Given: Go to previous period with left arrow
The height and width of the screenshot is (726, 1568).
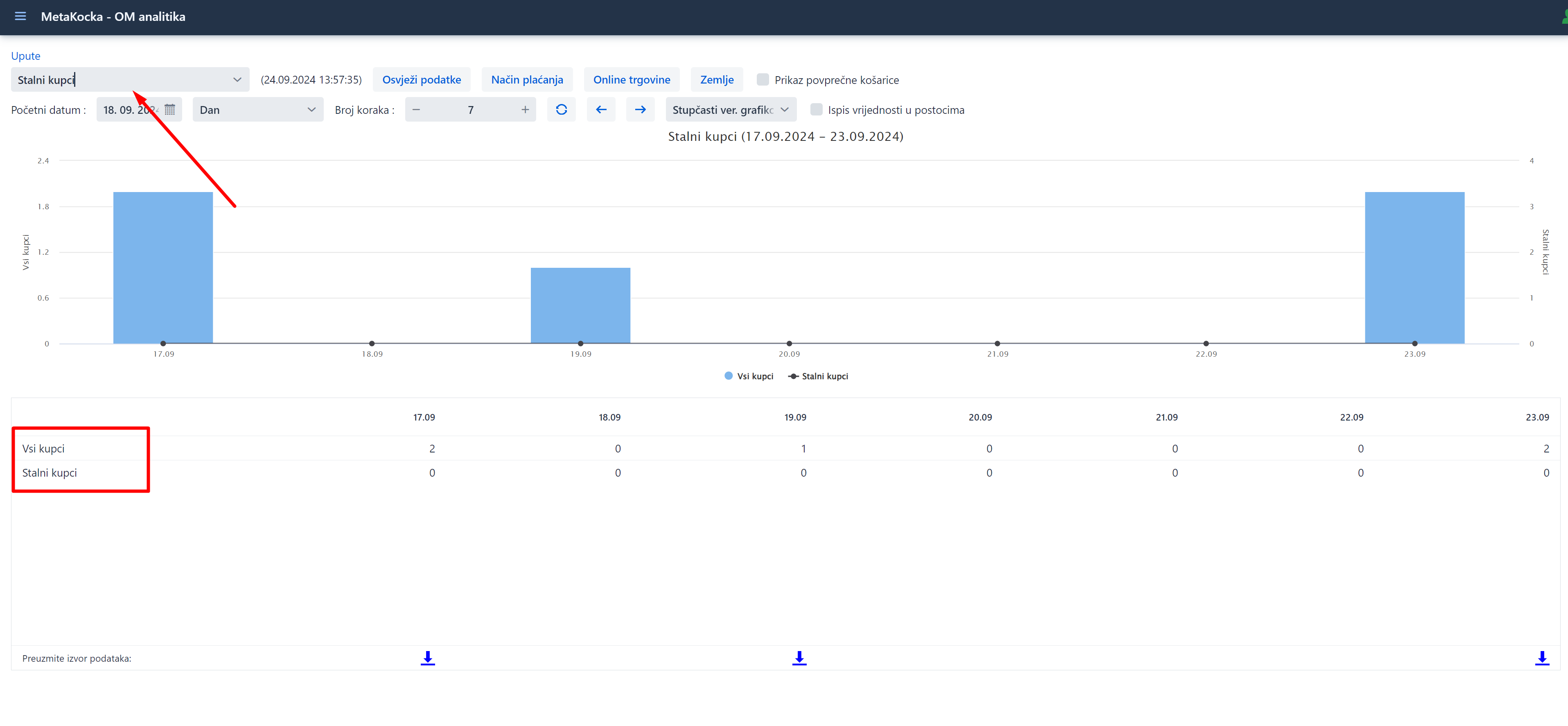Looking at the screenshot, I should 601,110.
